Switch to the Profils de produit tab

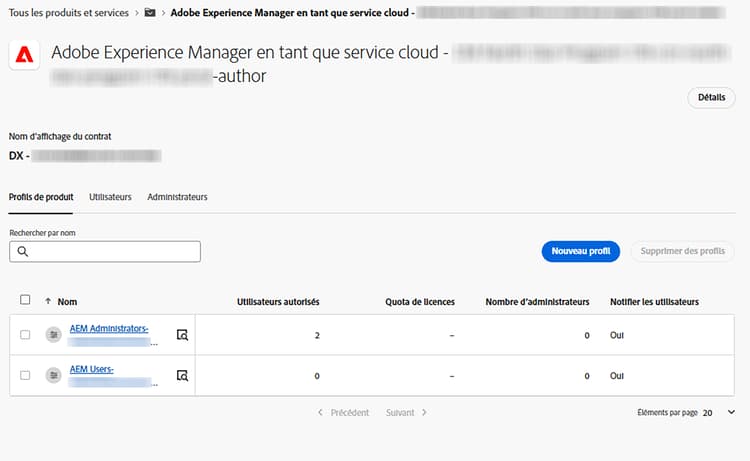pos(41,197)
